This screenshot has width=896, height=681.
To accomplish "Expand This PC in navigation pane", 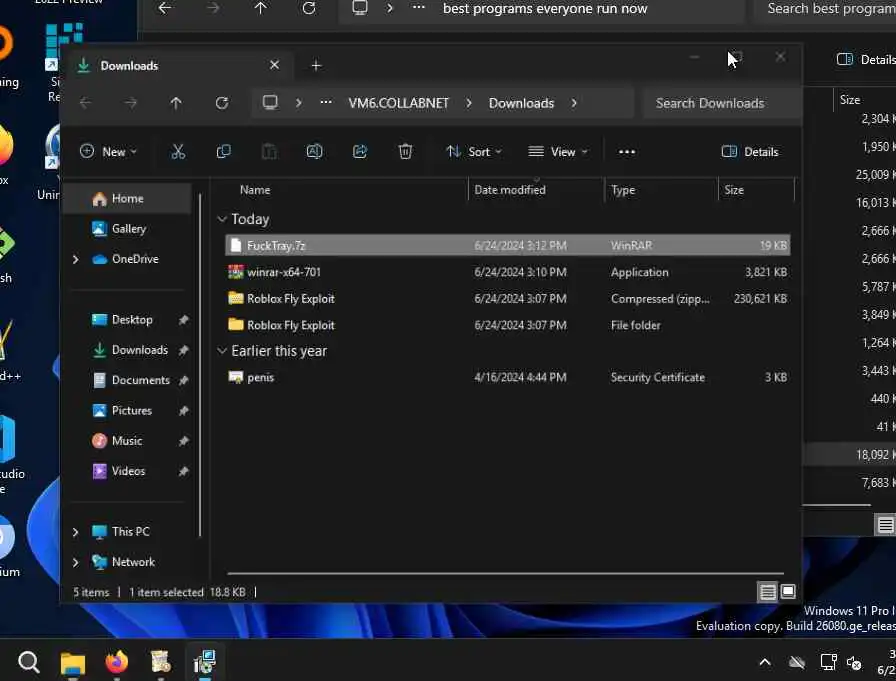I will pos(75,532).
